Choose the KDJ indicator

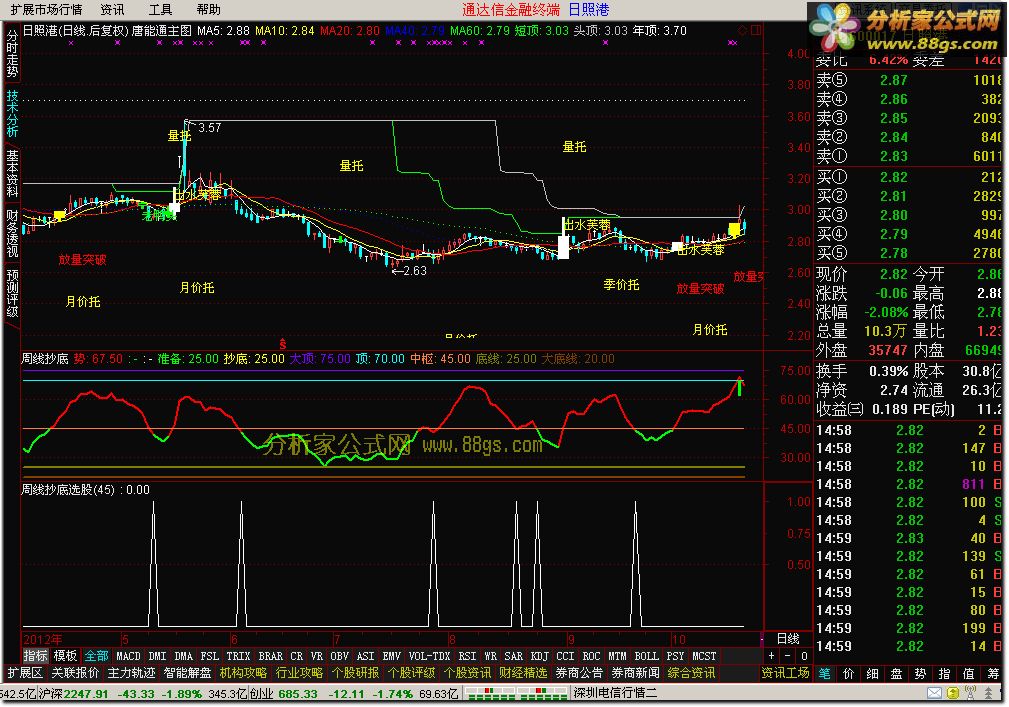[x=539, y=656]
